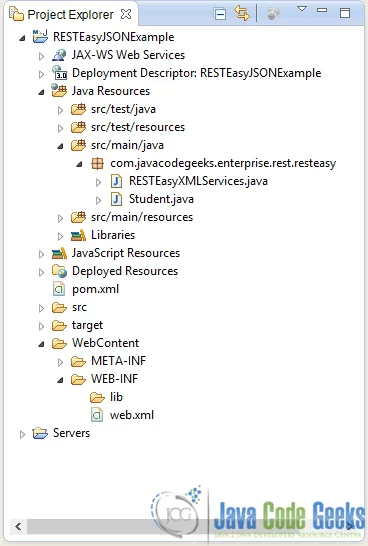Expand the Student.java file node

99,200
